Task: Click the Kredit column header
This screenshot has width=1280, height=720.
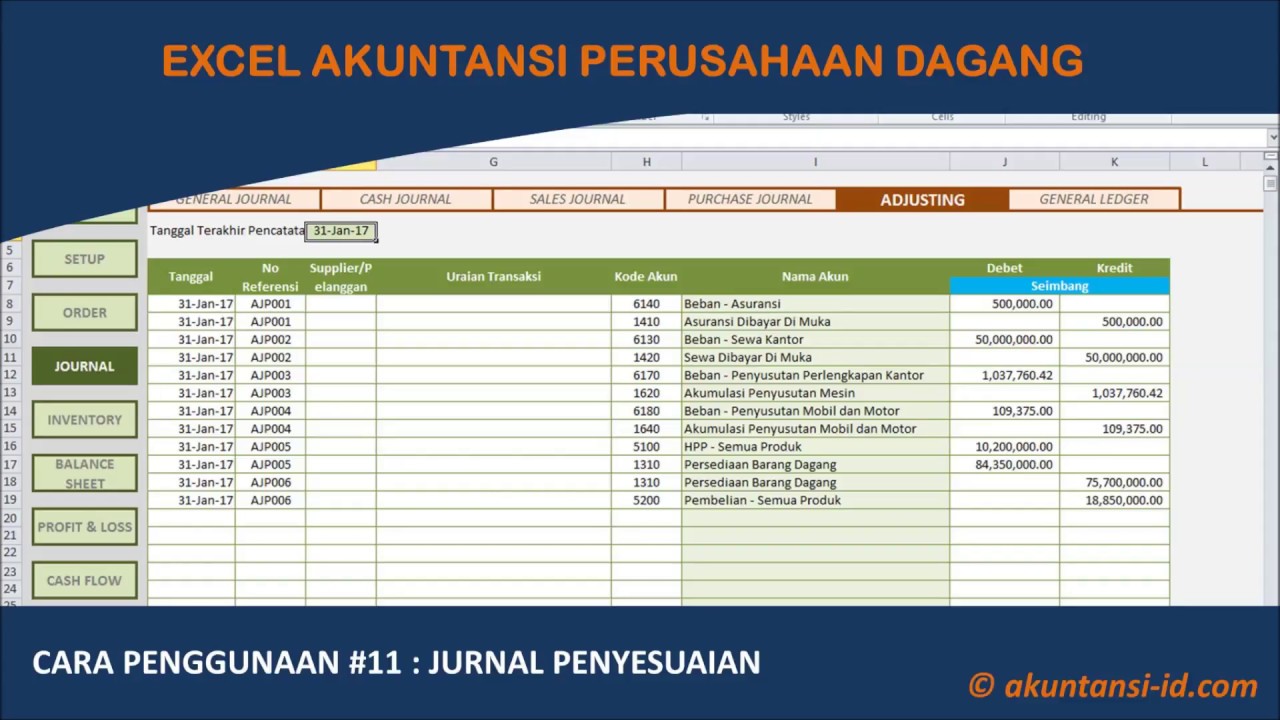Action: point(1114,268)
